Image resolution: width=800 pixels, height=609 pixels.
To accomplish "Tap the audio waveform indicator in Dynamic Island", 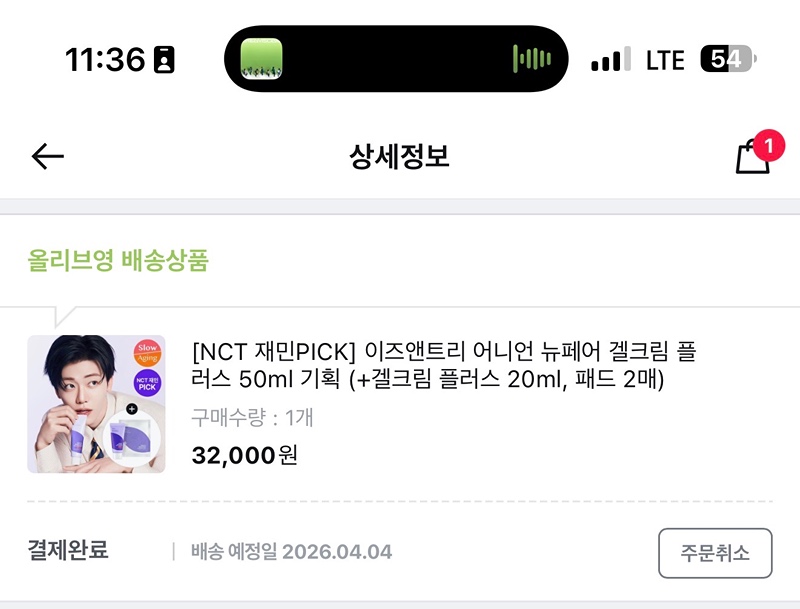I will pos(531,59).
